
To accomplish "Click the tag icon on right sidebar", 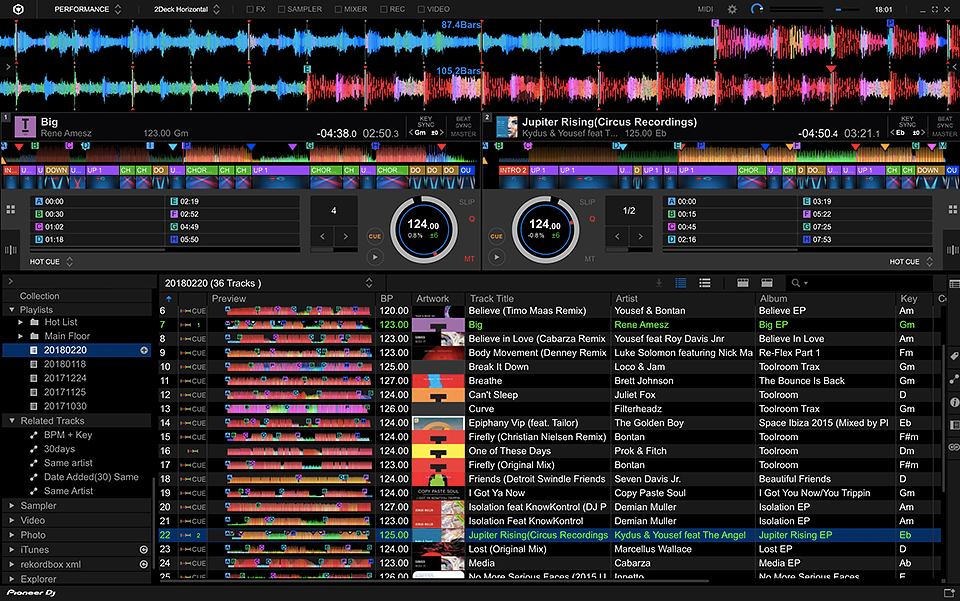I will pos(953,356).
